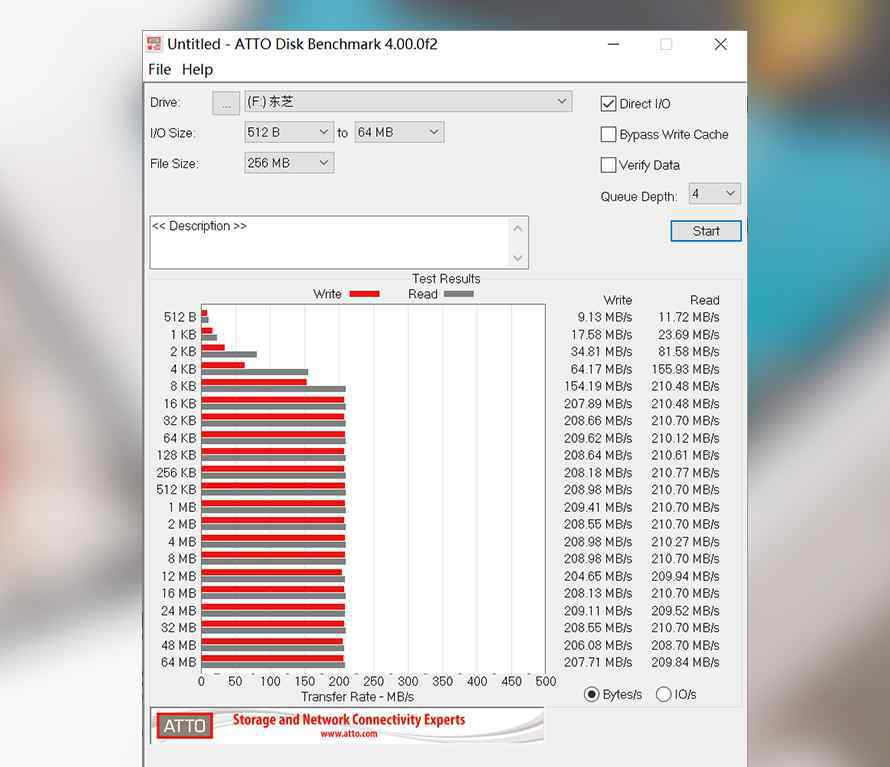This screenshot has width=890, height=767.
Task: Open the I/O Size end 64 MB dropdown
Action: coord(399,132)
